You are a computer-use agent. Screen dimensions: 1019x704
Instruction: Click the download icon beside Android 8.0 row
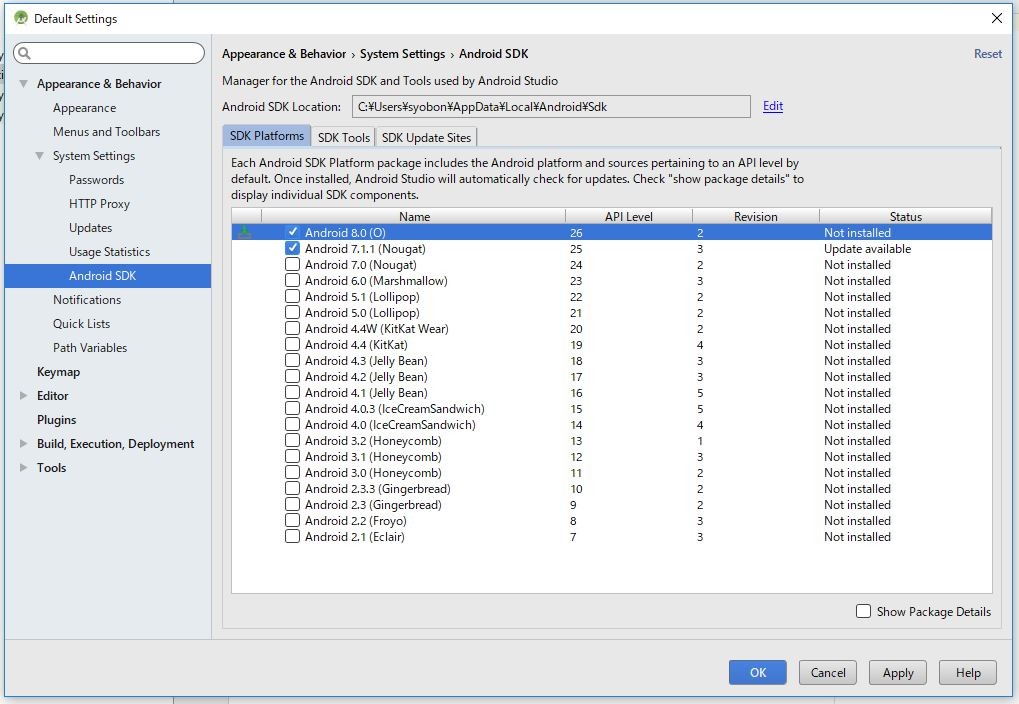244,232
